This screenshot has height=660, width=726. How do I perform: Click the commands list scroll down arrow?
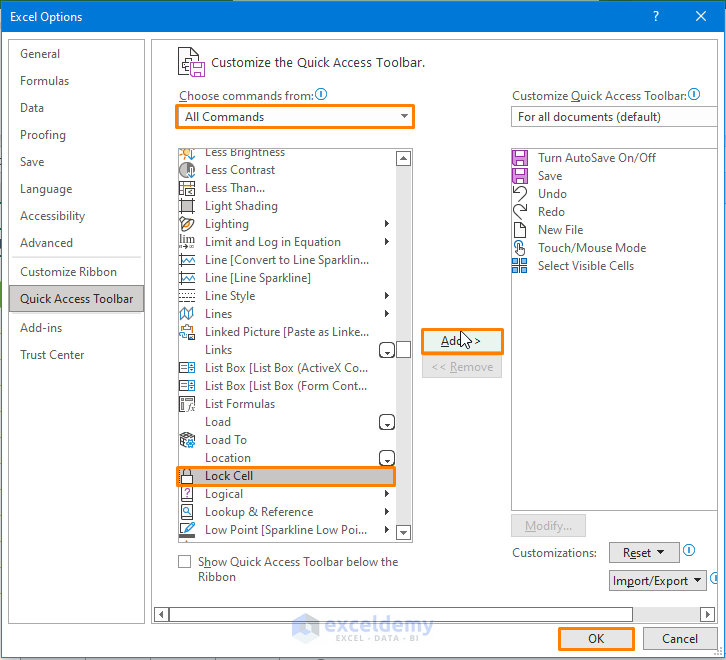point(403,533)
